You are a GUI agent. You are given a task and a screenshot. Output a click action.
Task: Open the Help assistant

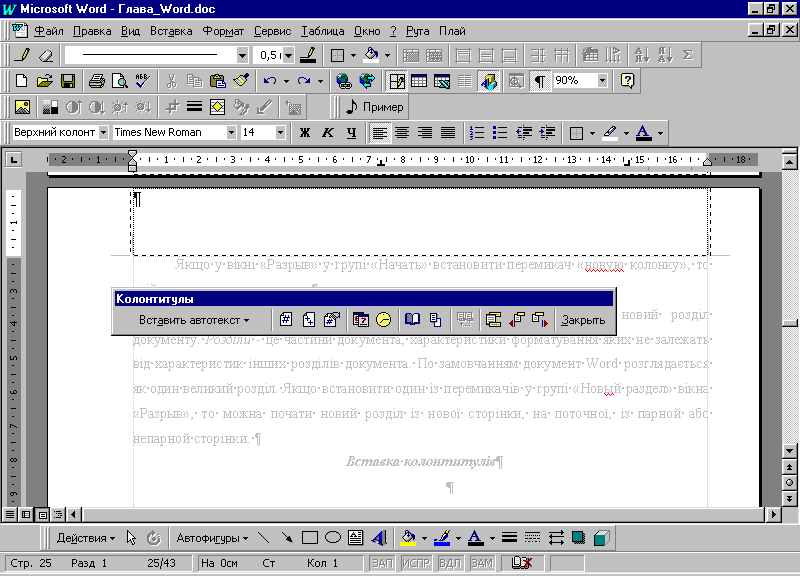pos(628,81)
